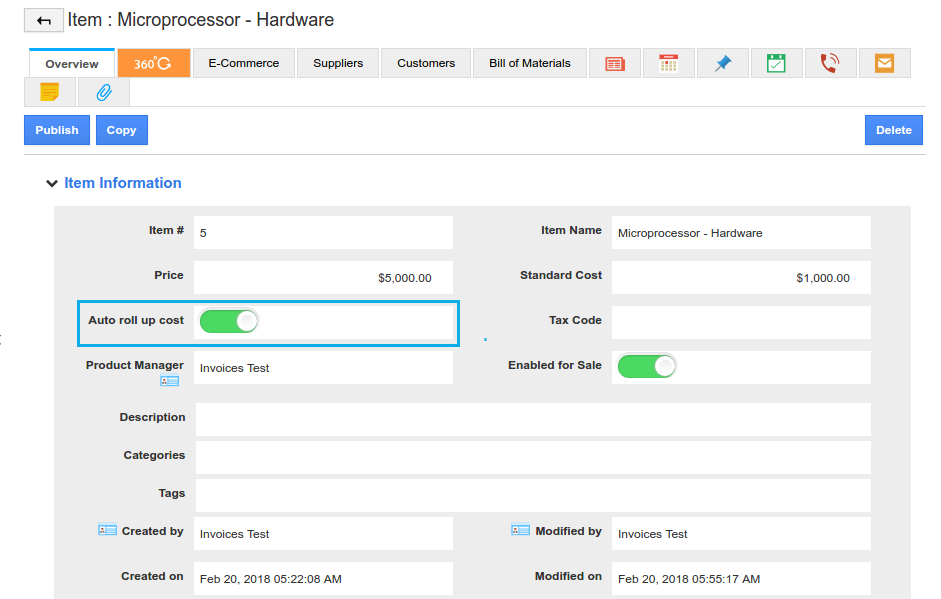The width and height of the screenshot is (941, 599).
Task: Click the Product Manager contact card icon
Action: (x=169, y=381)
